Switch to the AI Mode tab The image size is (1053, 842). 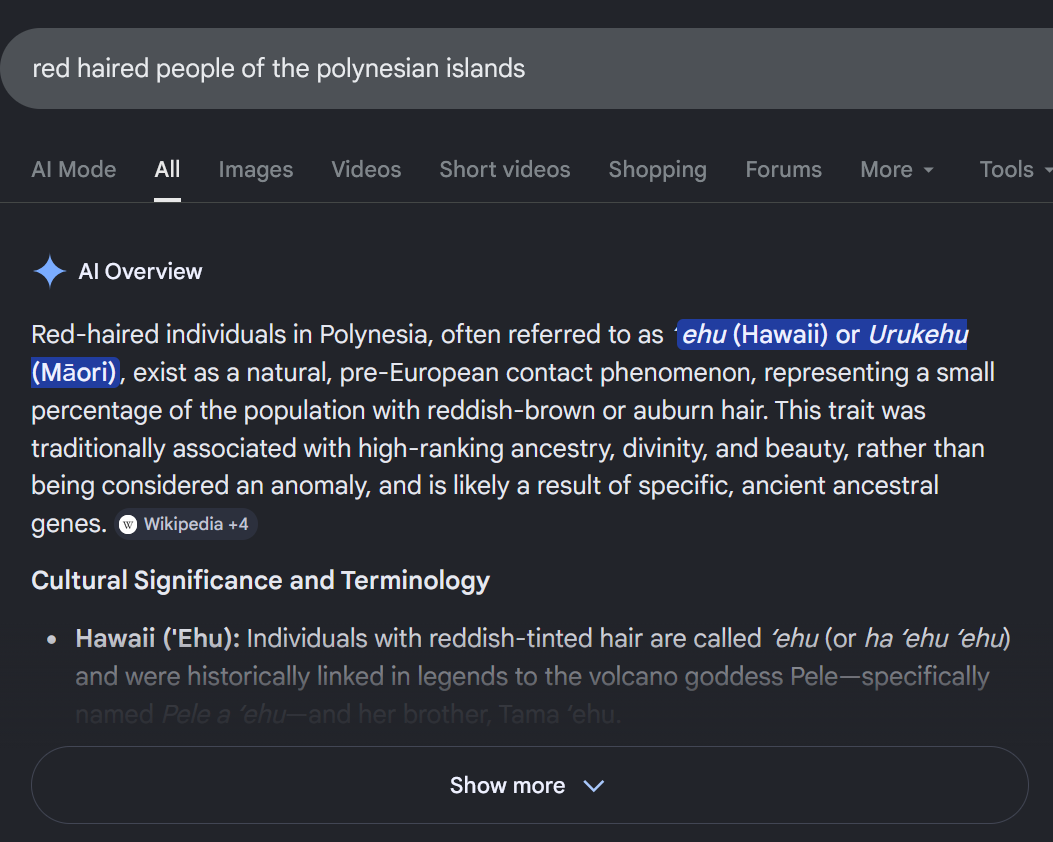click(74, 169)
